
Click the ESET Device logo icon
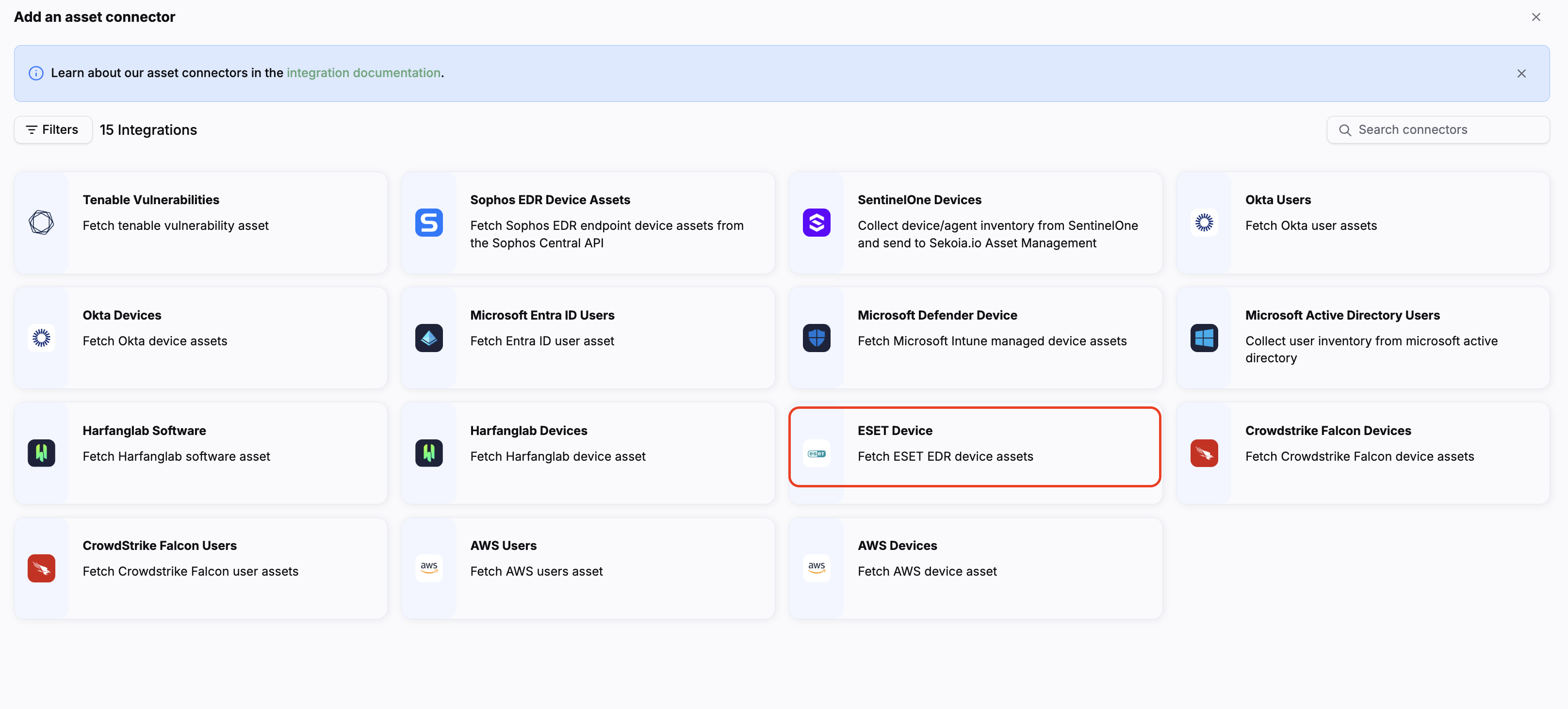point(817,453)
